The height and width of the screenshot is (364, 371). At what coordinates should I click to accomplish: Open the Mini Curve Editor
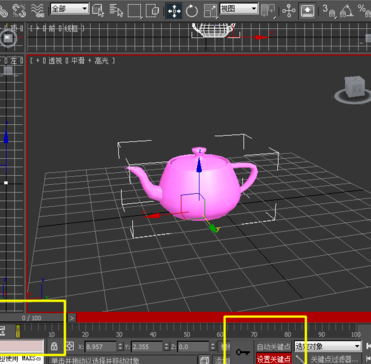click(x=2, y=331)
